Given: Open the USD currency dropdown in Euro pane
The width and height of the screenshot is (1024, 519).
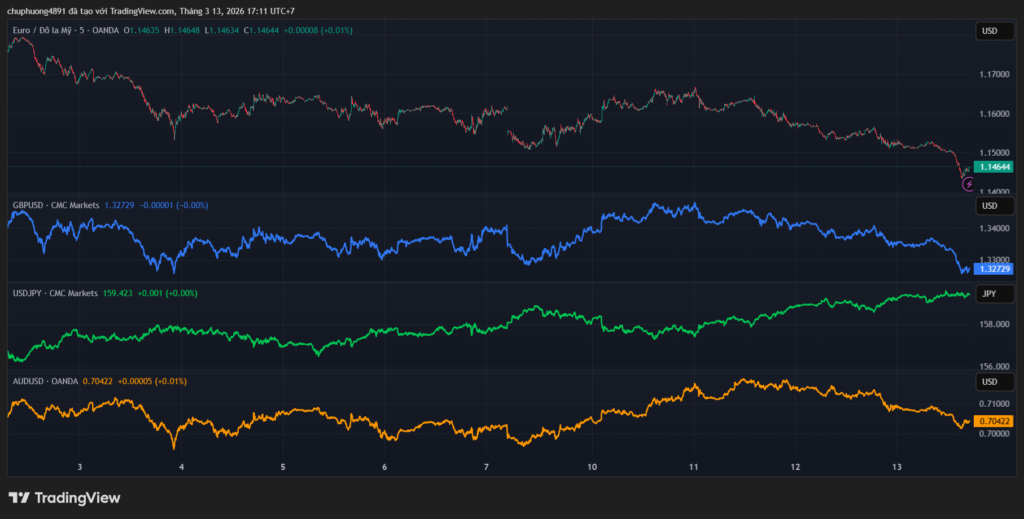Looking at the screenshot, I should 989,31.
